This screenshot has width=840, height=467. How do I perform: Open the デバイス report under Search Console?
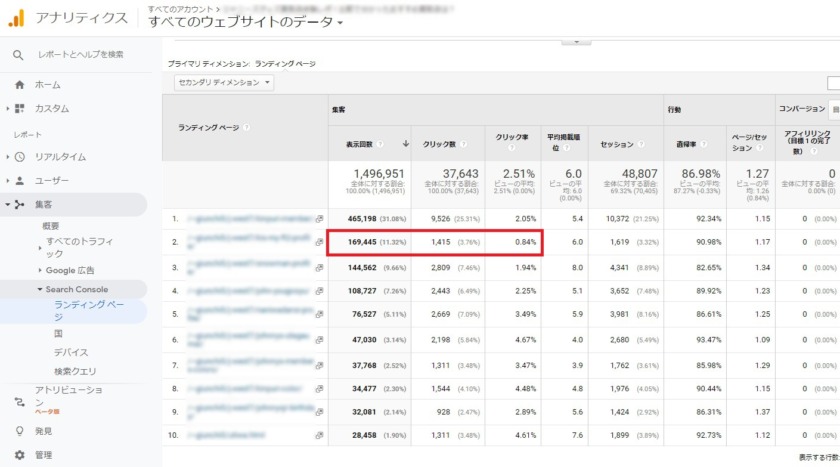pyautogui.click(x=71, y=352)
